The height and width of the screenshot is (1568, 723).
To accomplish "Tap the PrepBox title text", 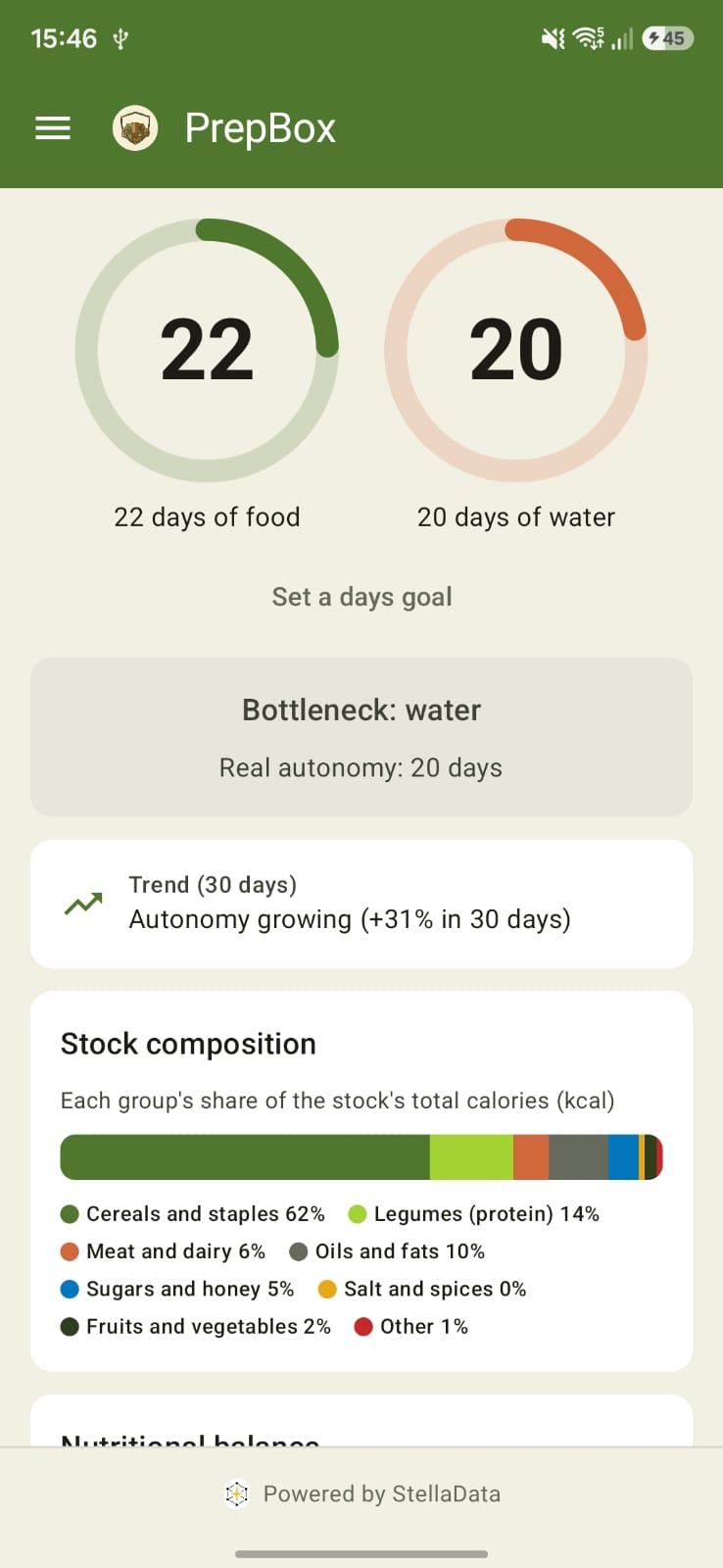I will coord(261,128).
